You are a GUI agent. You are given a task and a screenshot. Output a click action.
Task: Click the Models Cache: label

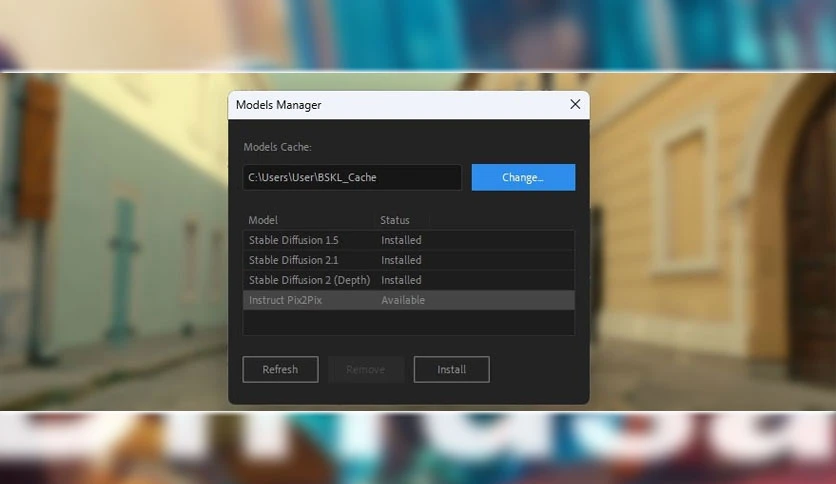[277, 147]
